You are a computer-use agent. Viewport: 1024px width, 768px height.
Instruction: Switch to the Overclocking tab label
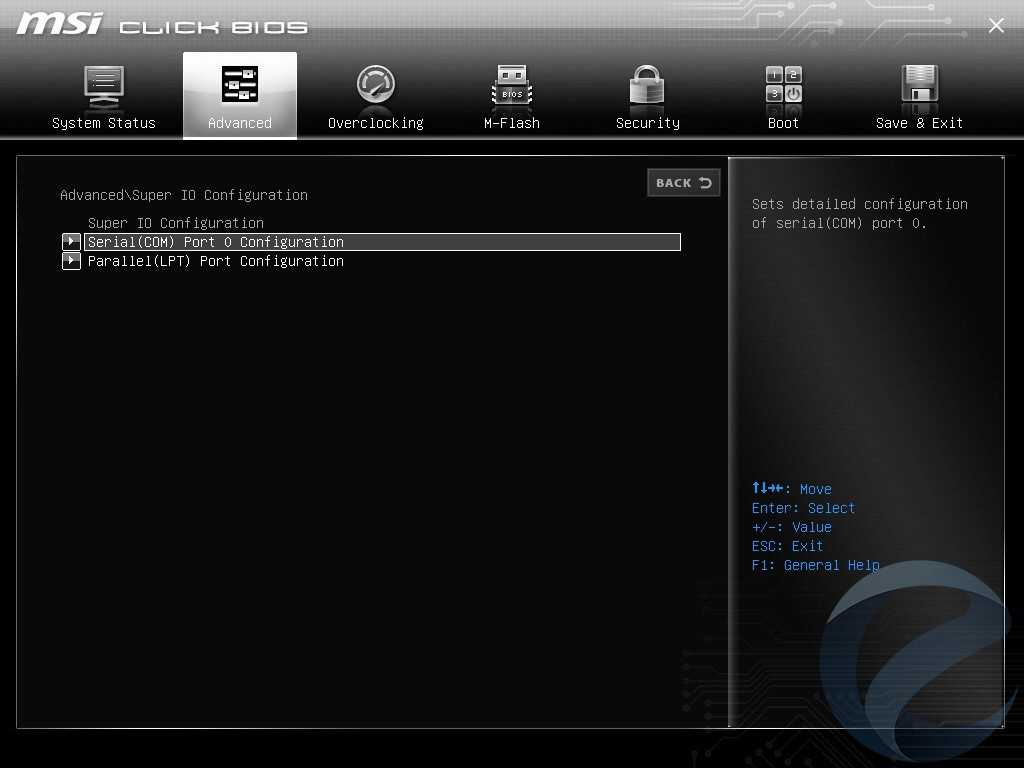coord(376,123)
